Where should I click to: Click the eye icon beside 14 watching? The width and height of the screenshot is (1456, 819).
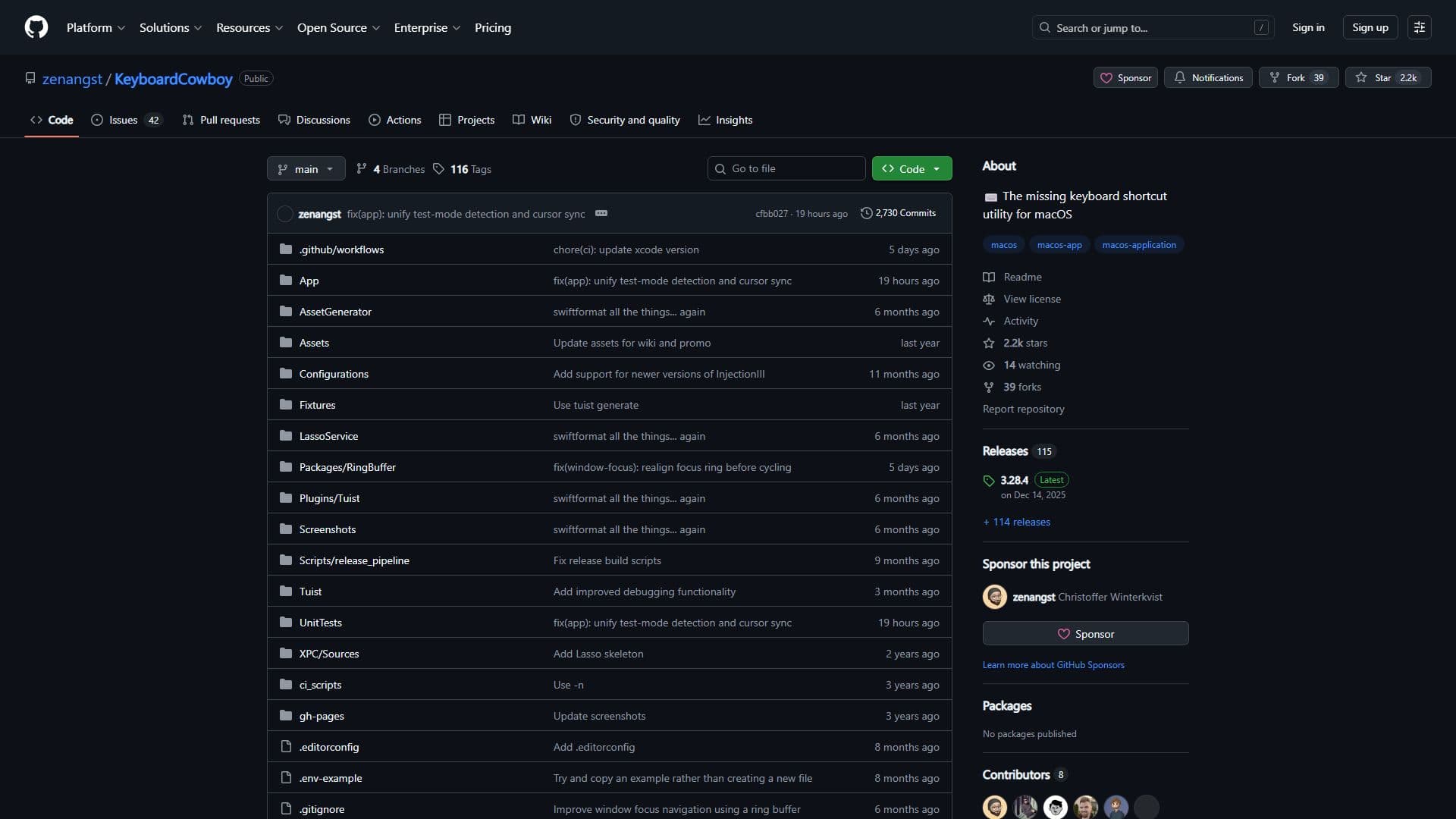(989, 366)
